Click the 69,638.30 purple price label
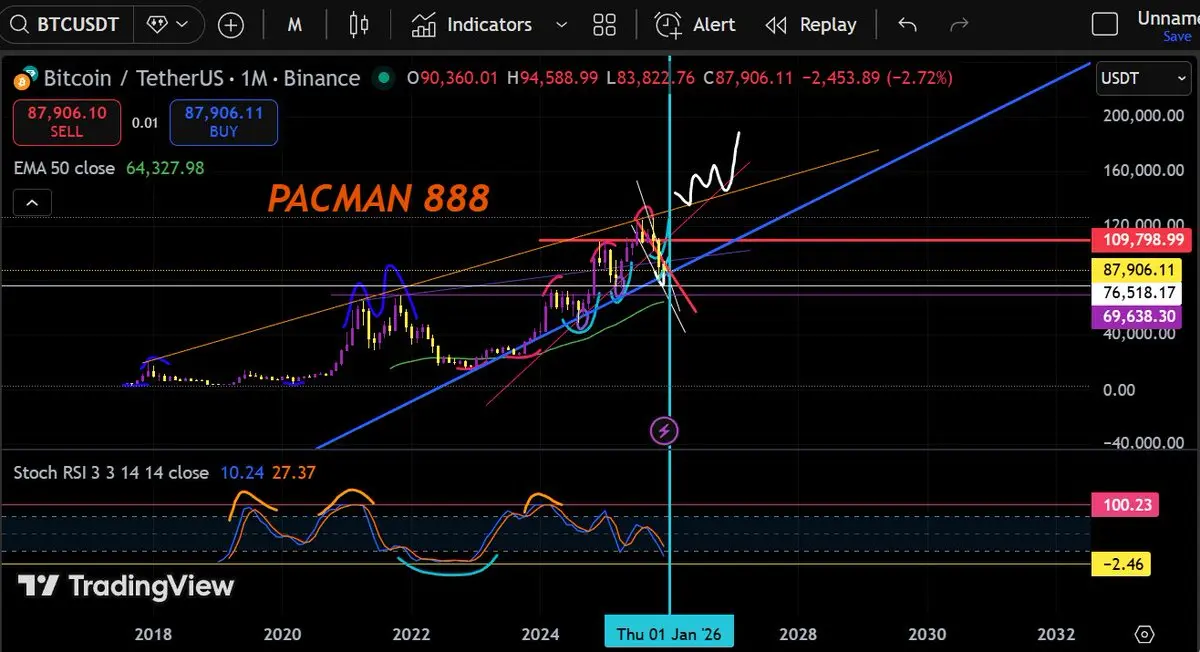The image size is (1200, 652). pyautogui.click(x=1138, y=317)
